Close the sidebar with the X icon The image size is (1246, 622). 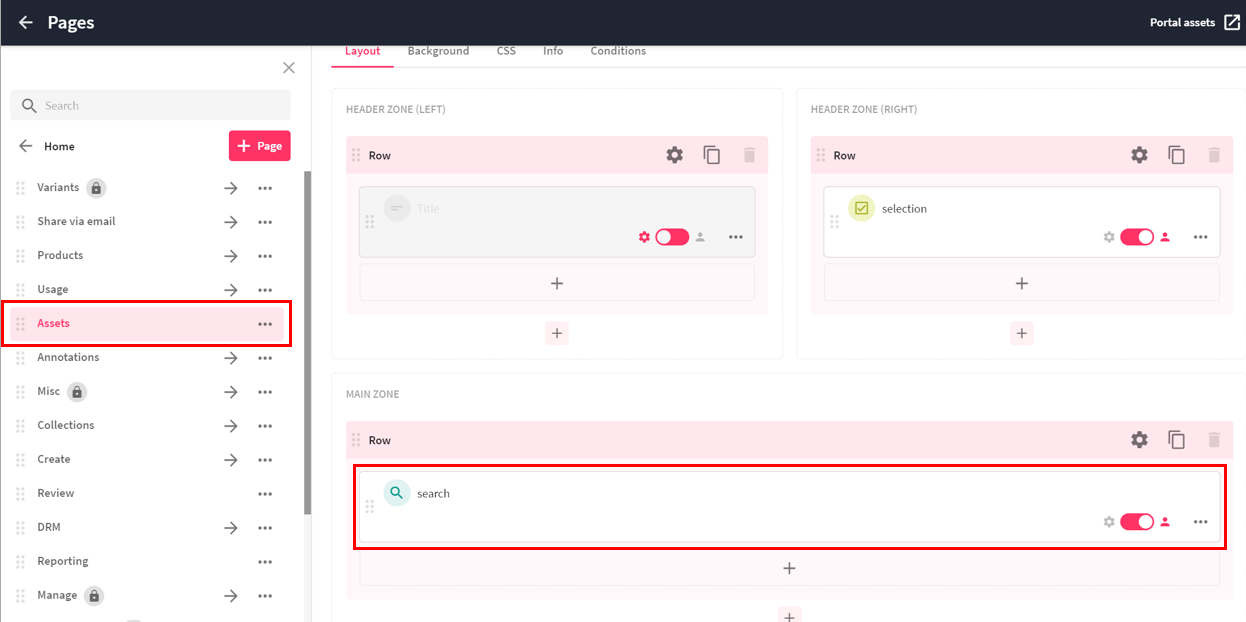pyautogui.click(x=289, y=68)
